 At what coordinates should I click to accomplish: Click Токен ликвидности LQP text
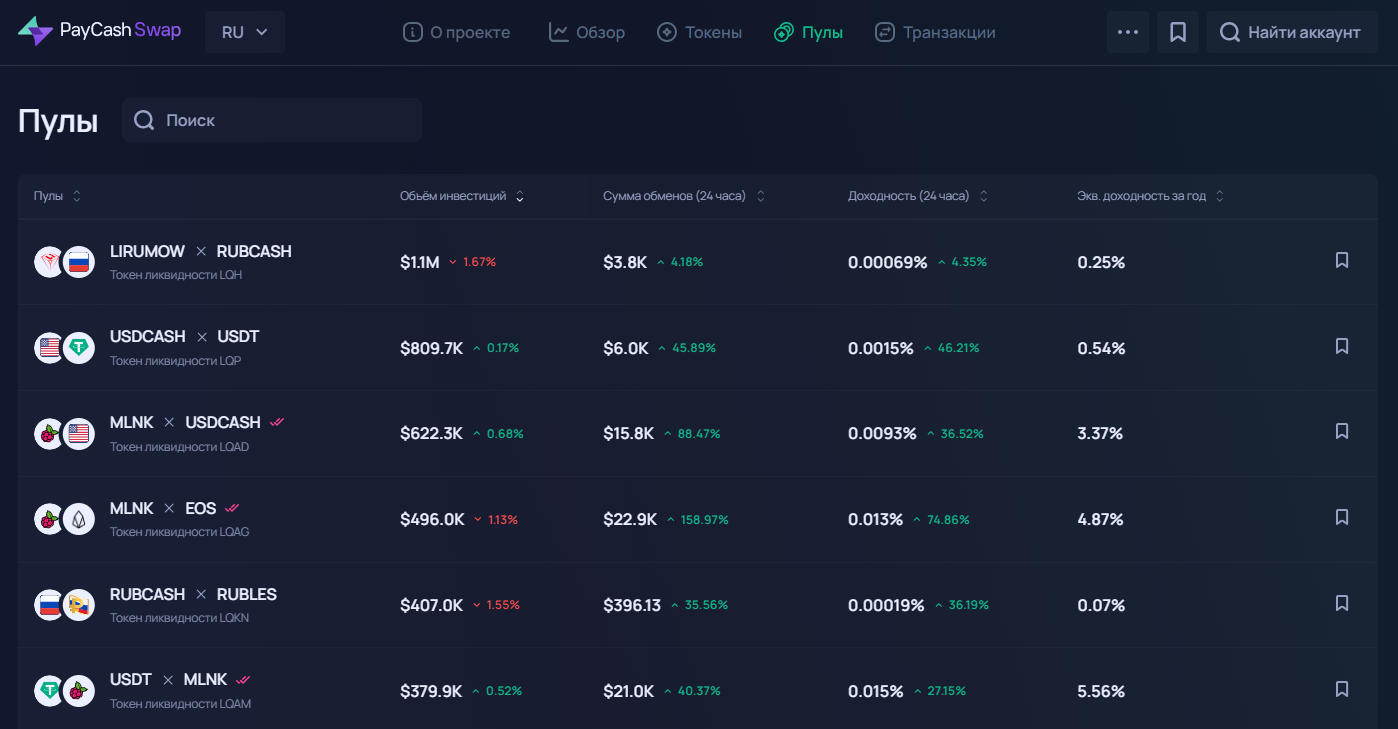pyautogui.click(x=175, y=361)
